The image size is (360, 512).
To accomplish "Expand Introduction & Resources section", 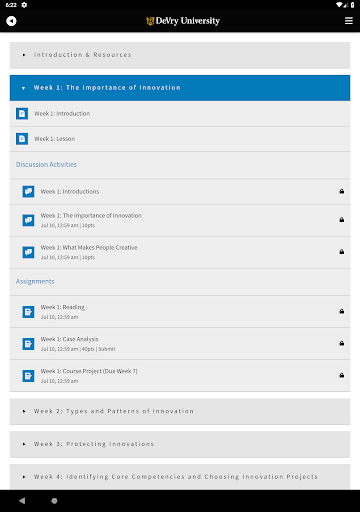I will point(180,55).
